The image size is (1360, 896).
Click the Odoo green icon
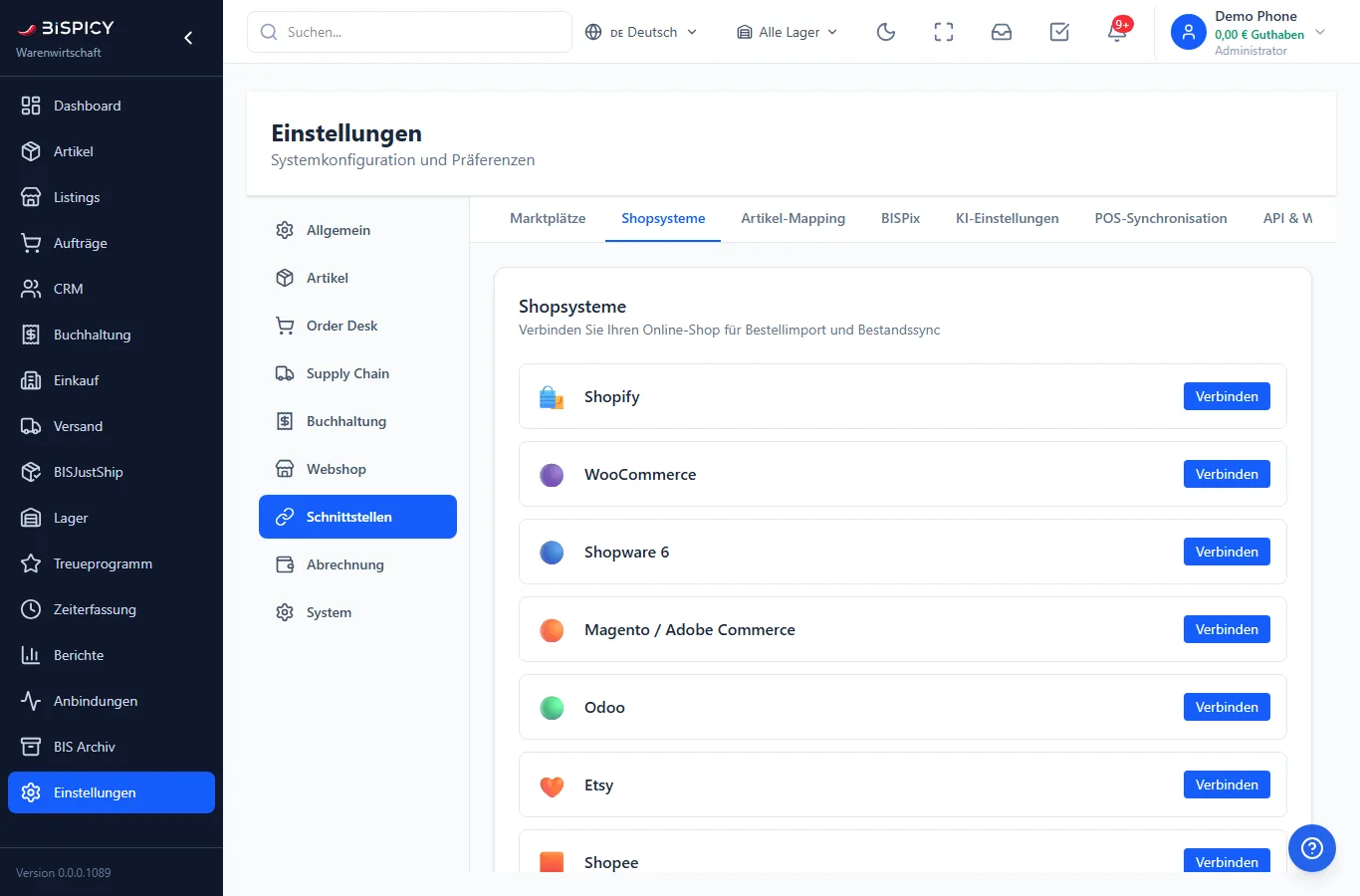552,708
